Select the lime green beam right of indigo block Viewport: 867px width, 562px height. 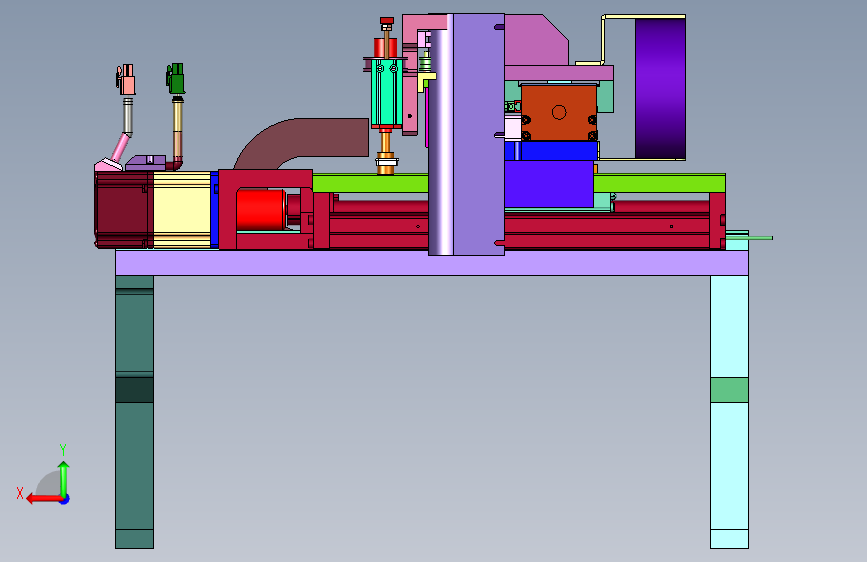point(660,183)
